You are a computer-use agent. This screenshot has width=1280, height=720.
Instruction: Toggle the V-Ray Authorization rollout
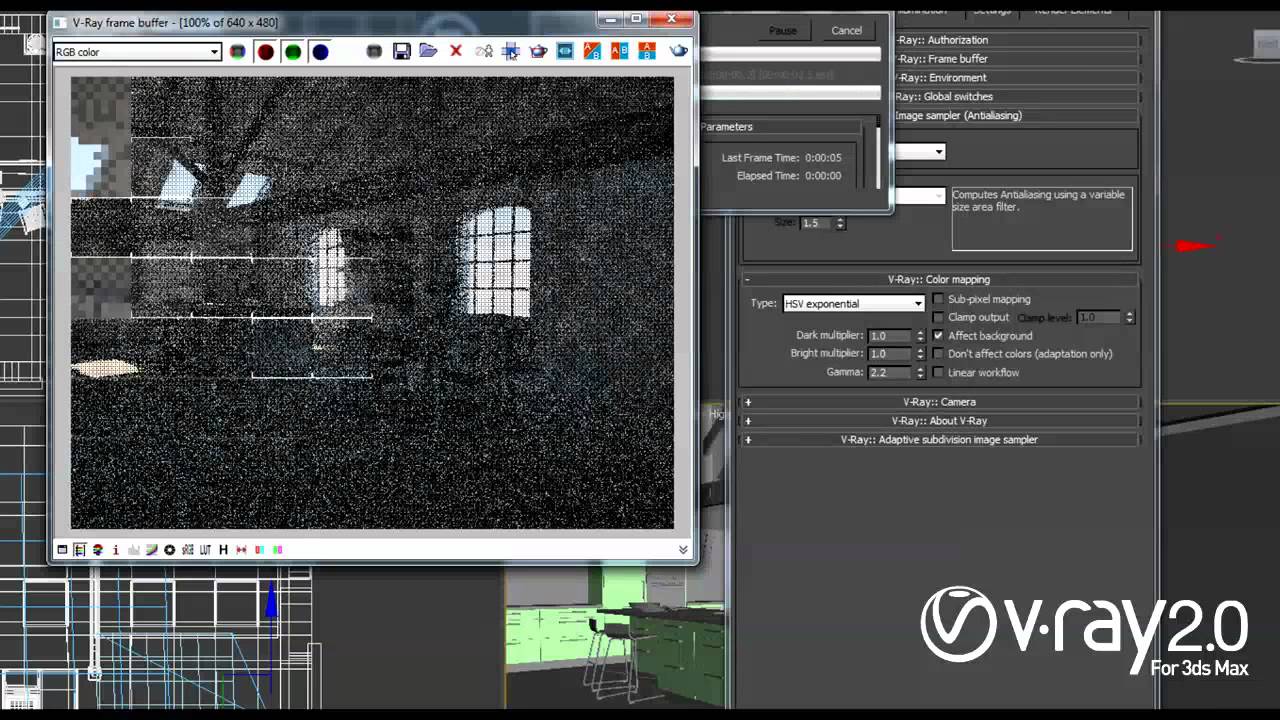coord(1015,40)
